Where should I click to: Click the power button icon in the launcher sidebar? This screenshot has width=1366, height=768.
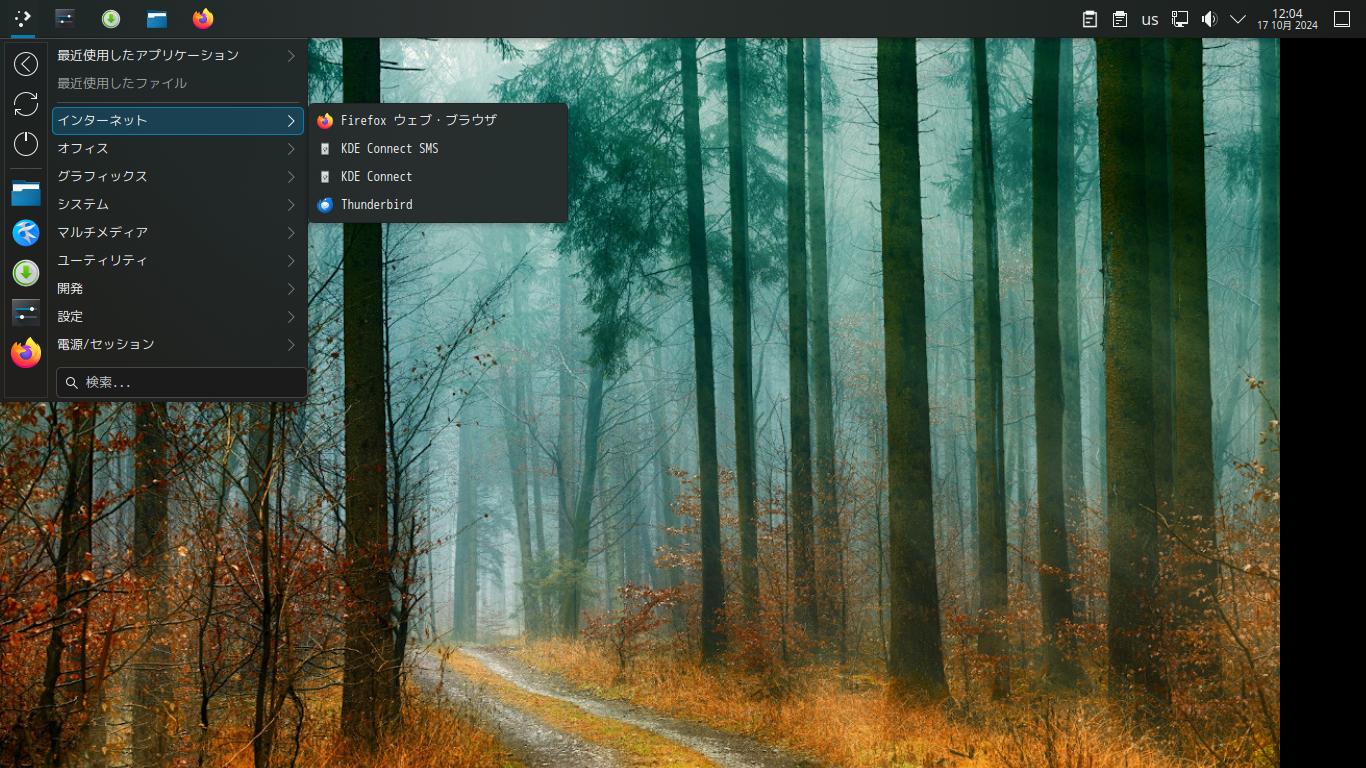tap(26, 144)
